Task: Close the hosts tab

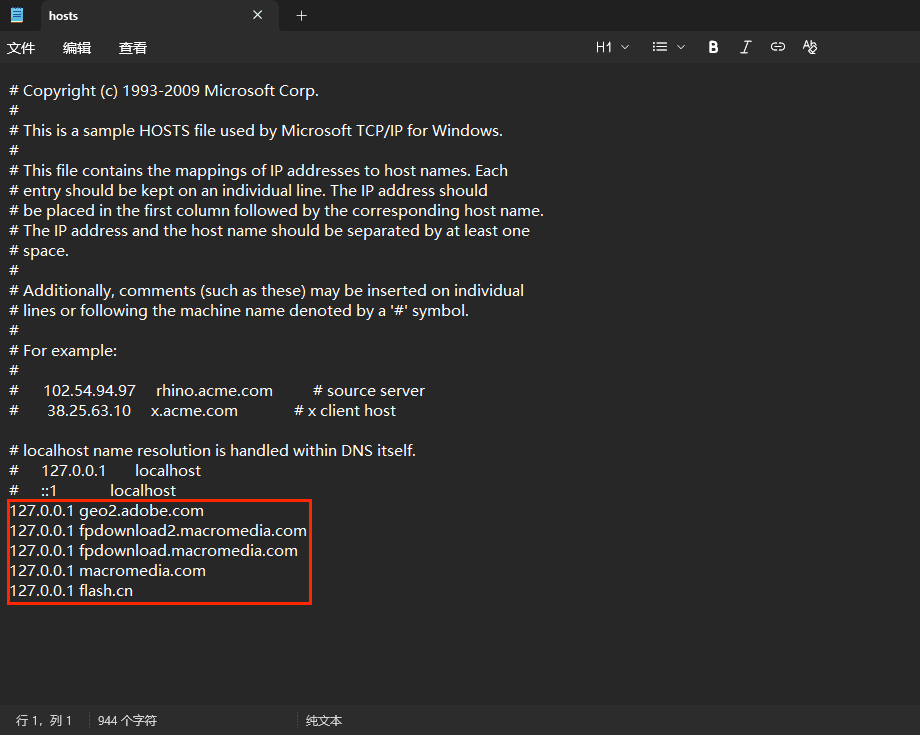Action: click(x=258, y=15)
